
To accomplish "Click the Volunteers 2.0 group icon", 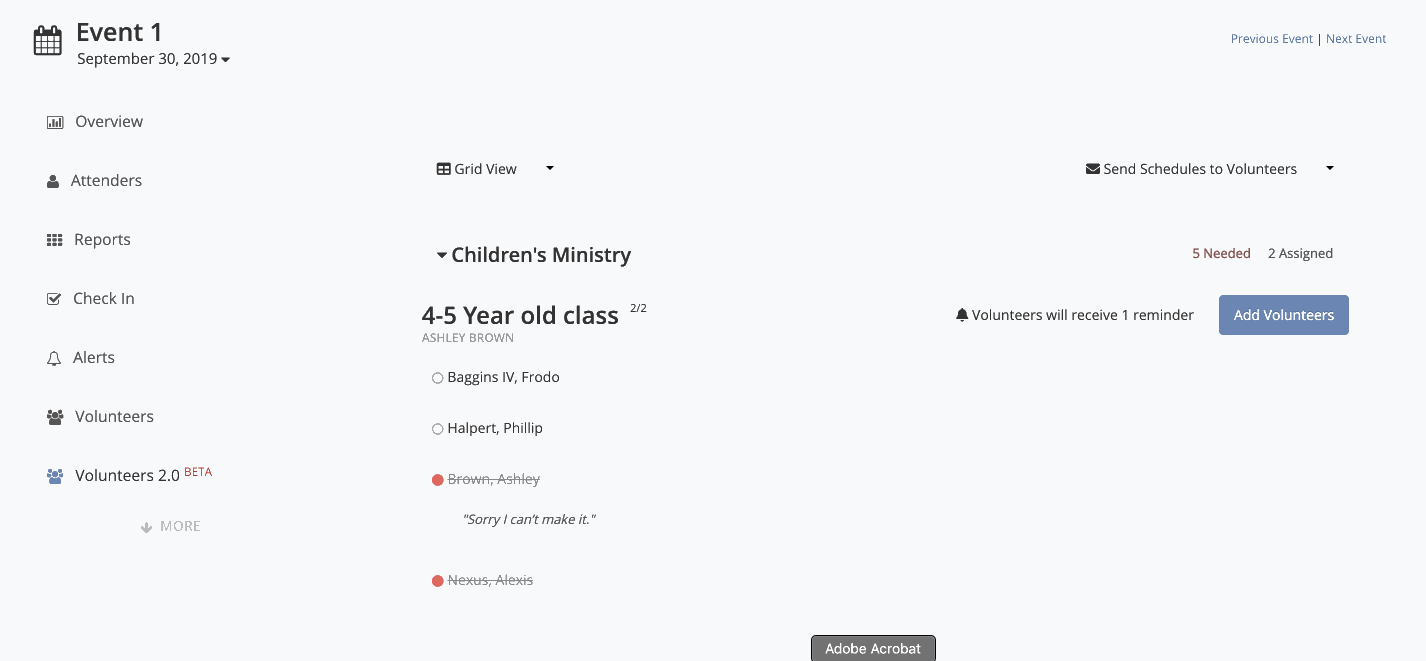I will [55, 476].
